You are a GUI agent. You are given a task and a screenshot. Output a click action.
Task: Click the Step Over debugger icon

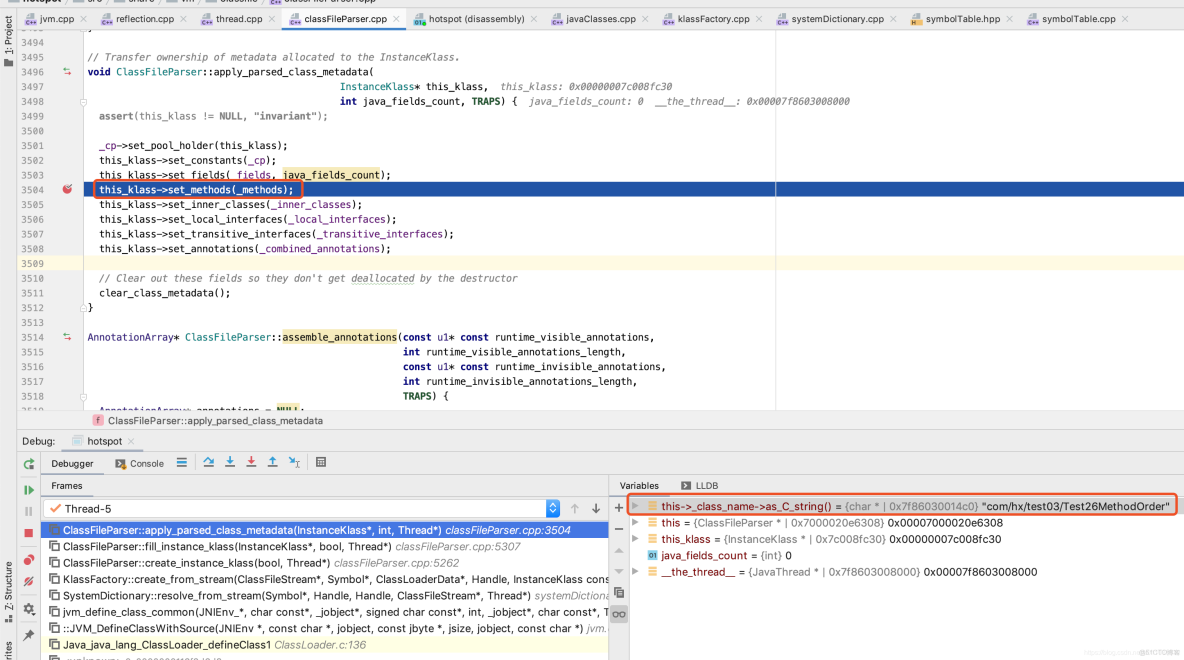[x=208, y=463]
